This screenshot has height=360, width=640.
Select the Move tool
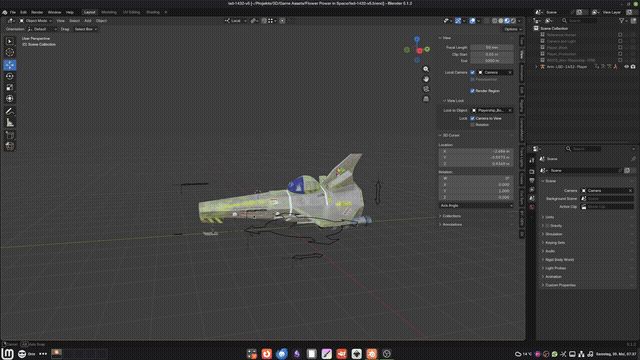pos(10,65)
